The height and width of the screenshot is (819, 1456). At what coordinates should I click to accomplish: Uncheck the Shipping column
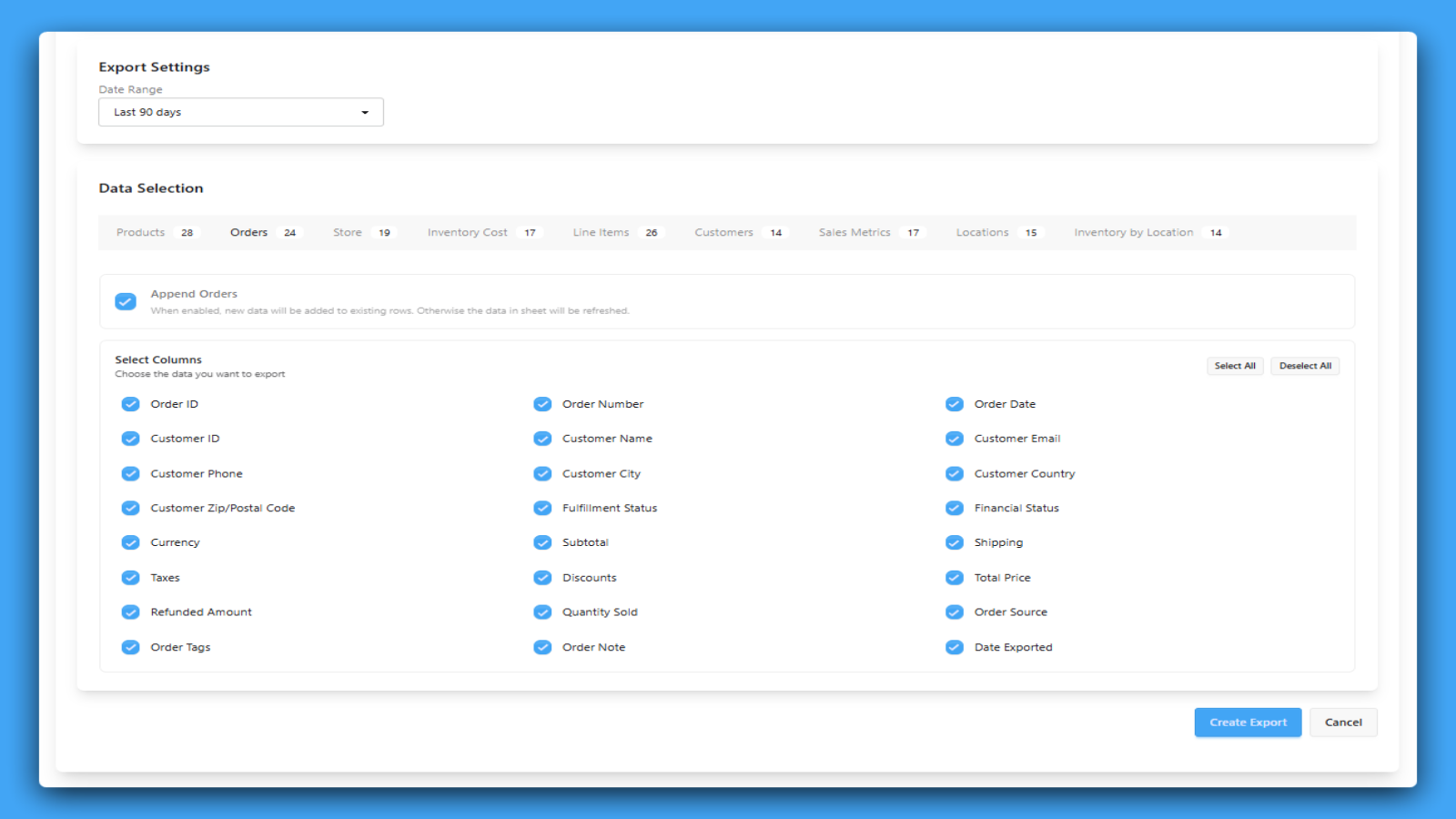(954, 542)
